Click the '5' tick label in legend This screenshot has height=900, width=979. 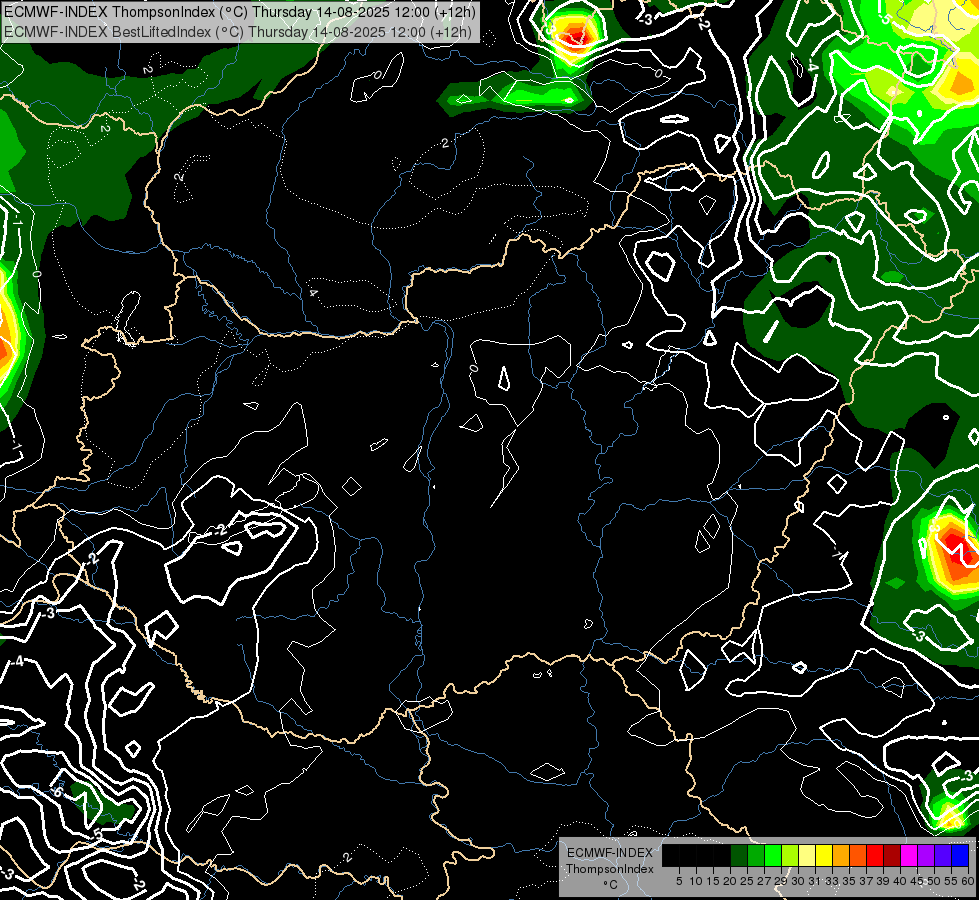[x=679, y=881]
